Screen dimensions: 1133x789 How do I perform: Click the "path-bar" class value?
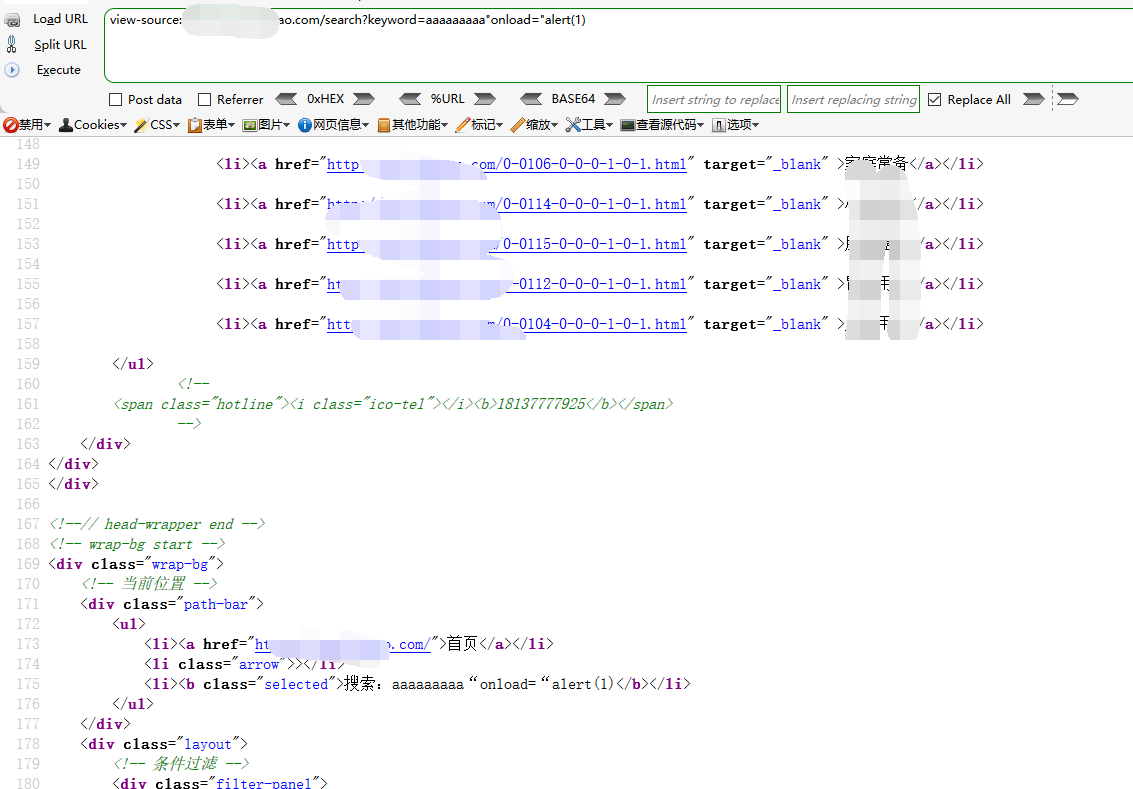click(215, 604)
